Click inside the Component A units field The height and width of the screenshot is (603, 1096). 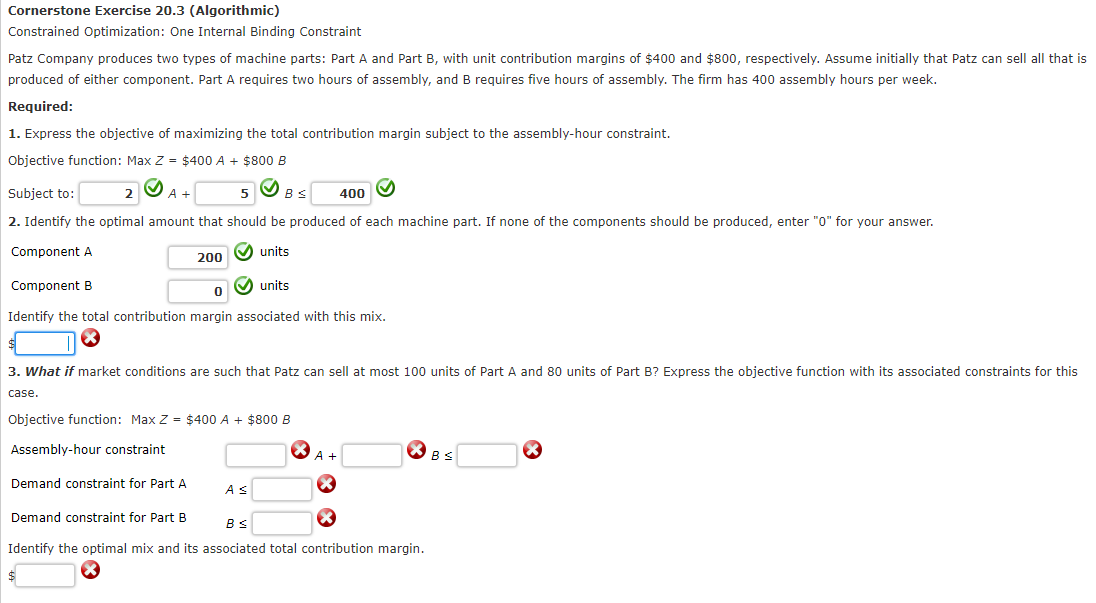(x=200, y=257)
